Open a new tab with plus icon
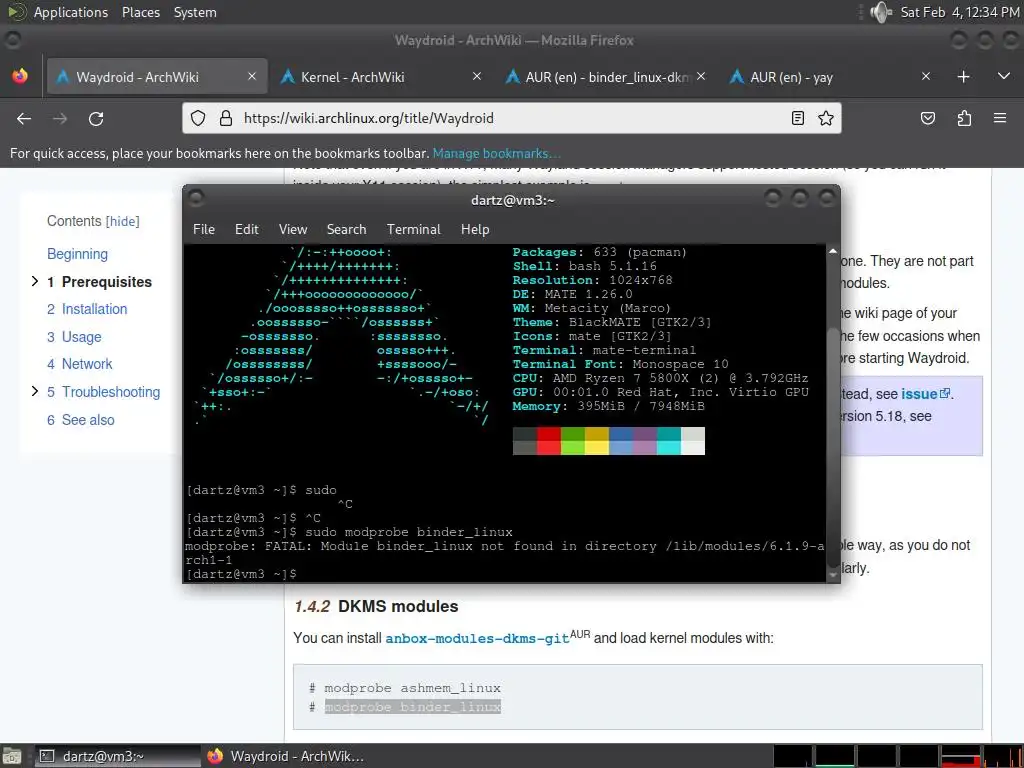This screenshot has width=1024, height=768. tap(963, 76)
